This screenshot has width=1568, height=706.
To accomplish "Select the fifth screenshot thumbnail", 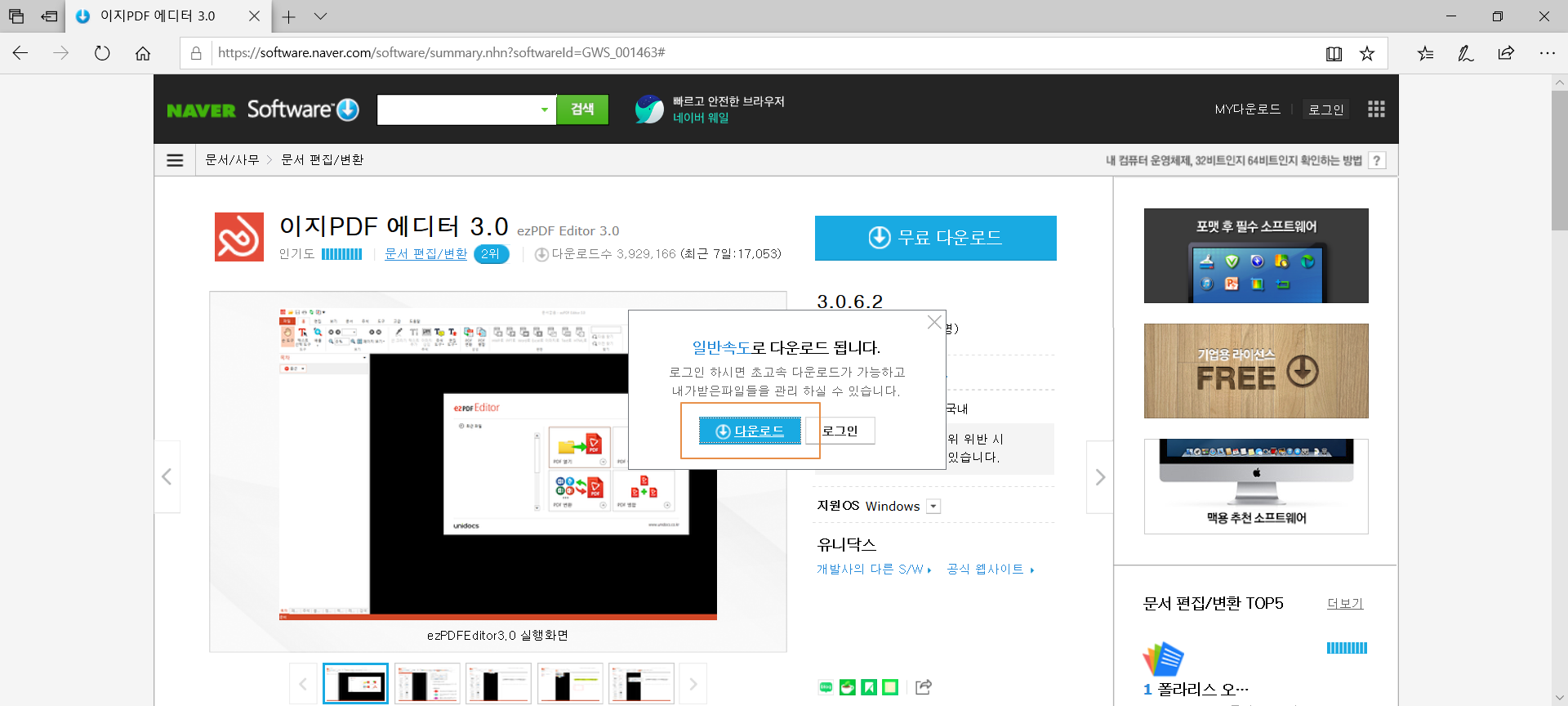I will (x=641, y=684).
